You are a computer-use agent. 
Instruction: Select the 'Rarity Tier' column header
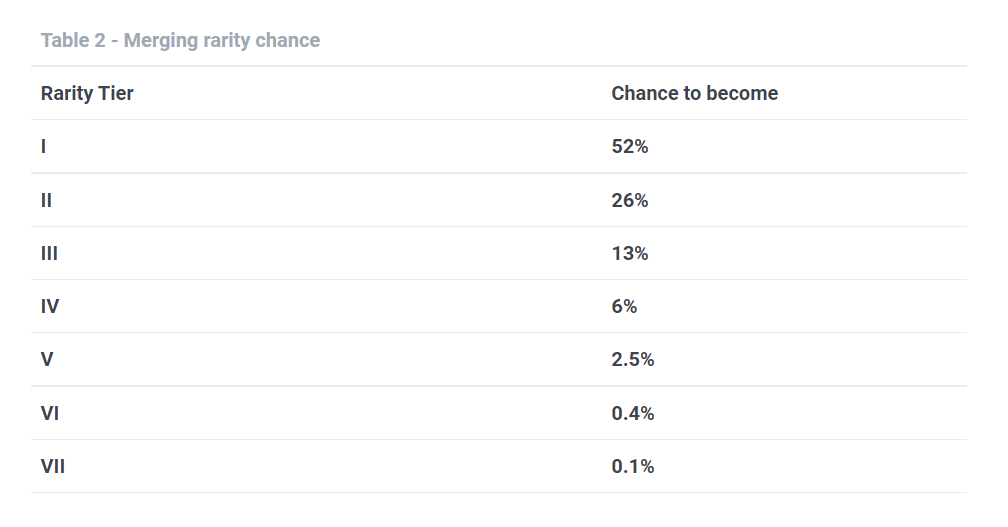point(87,94)
